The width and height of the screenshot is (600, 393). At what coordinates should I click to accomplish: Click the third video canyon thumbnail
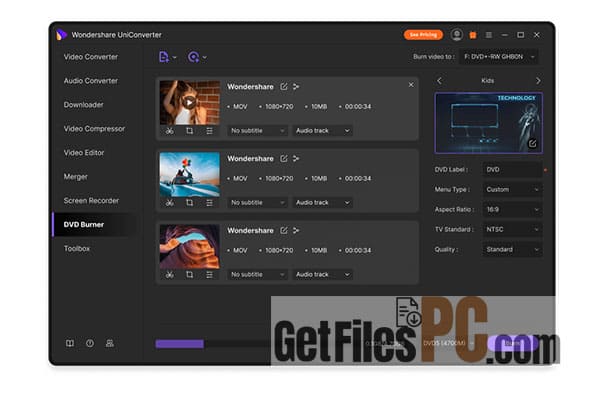189,246
